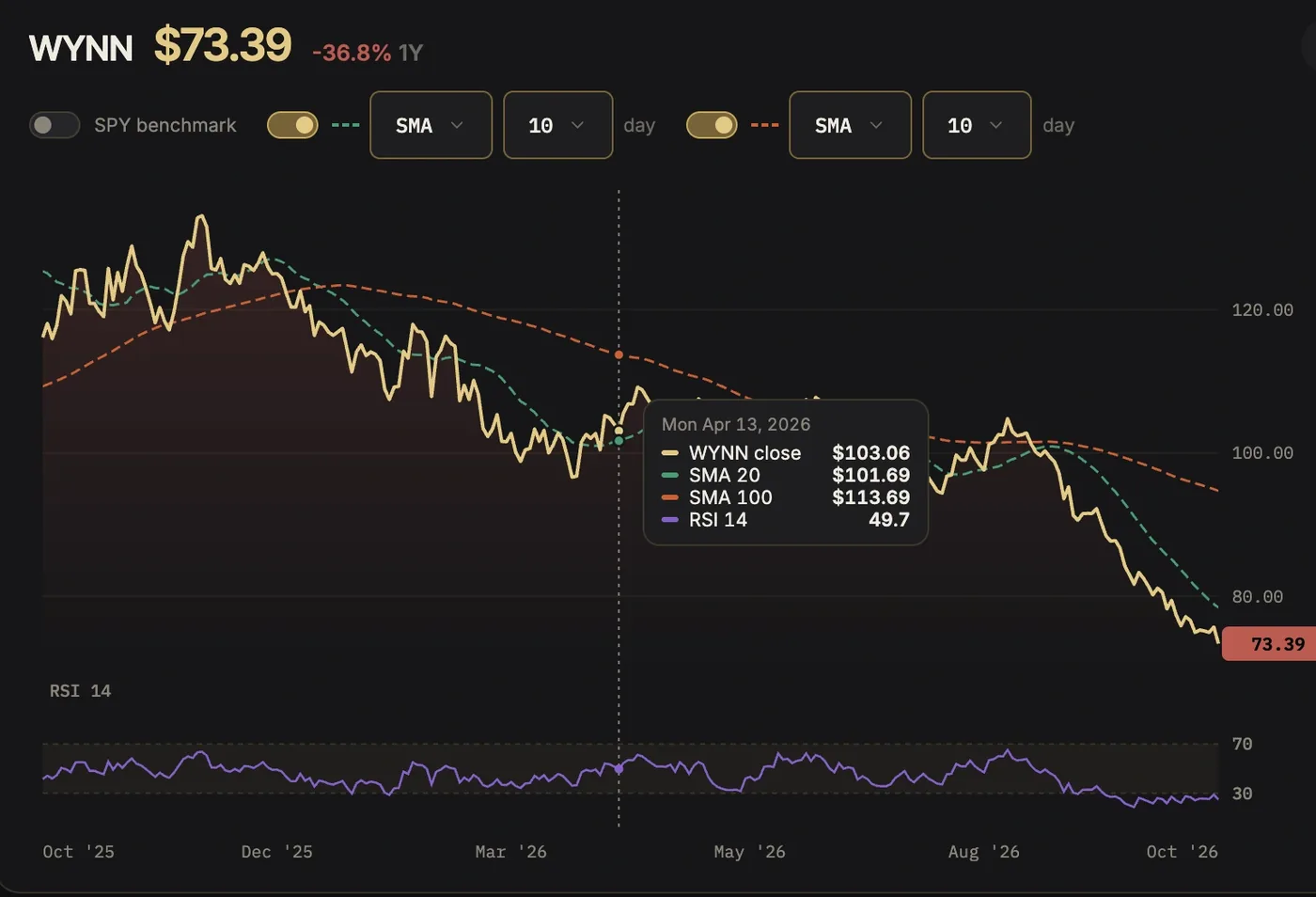1316x897 pixels.
Task: Click the green SMA 20 marker on the crosshair
Action: tap(619, 440)
